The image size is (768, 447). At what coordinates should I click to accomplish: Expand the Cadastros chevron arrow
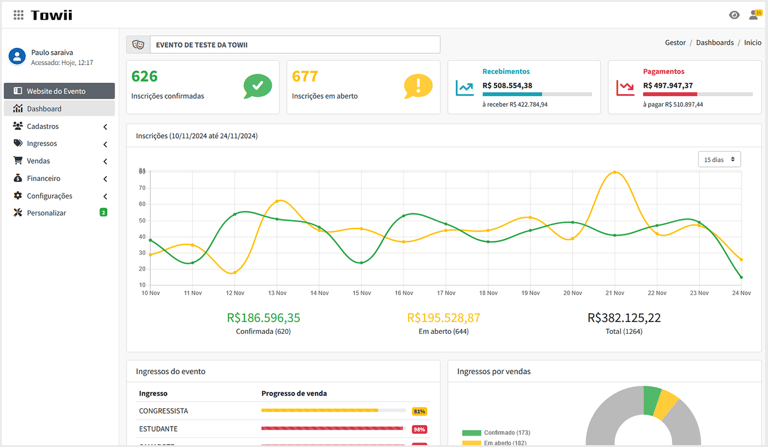[x=105, y=127]
